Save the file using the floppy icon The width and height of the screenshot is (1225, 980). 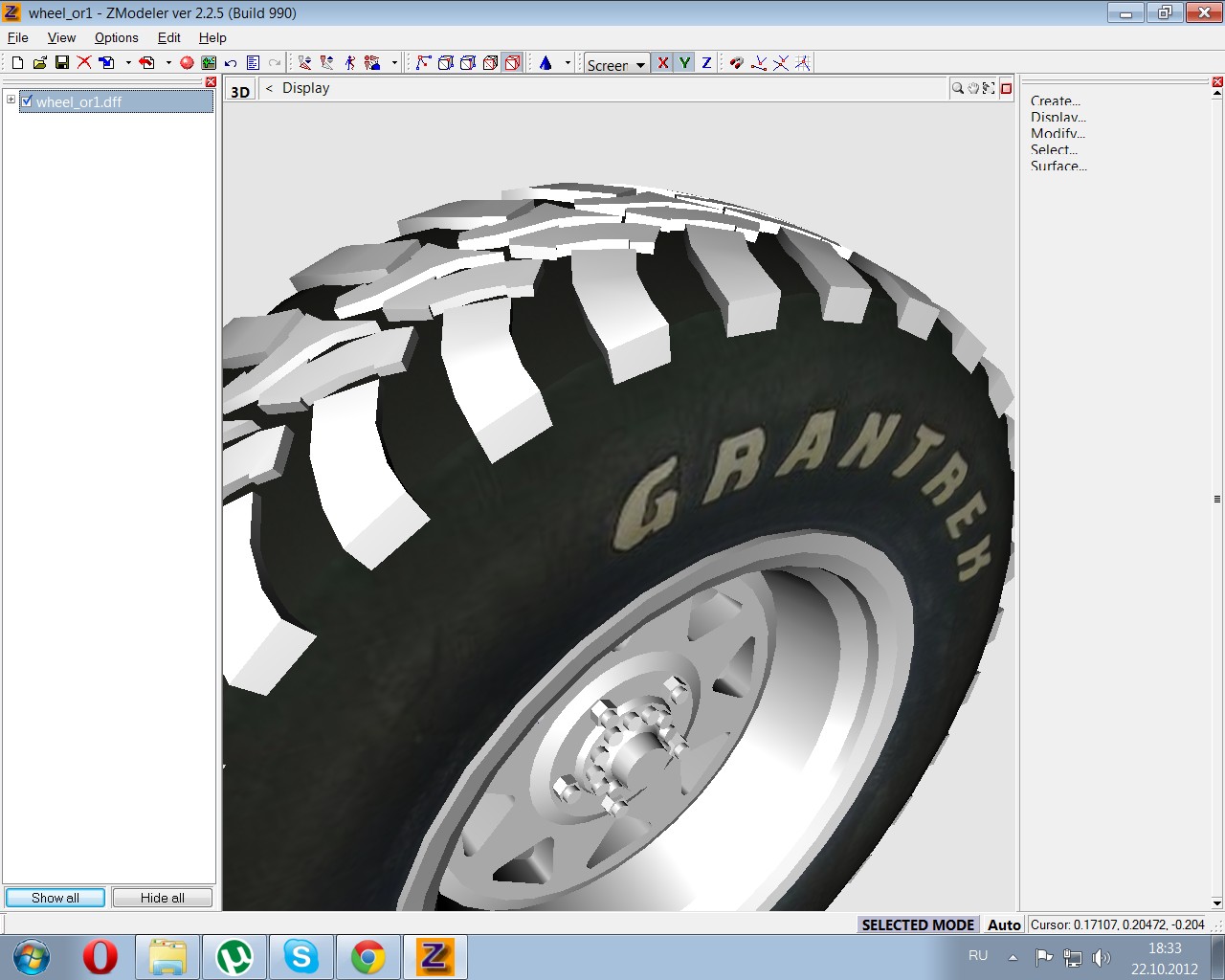[62, 63]
